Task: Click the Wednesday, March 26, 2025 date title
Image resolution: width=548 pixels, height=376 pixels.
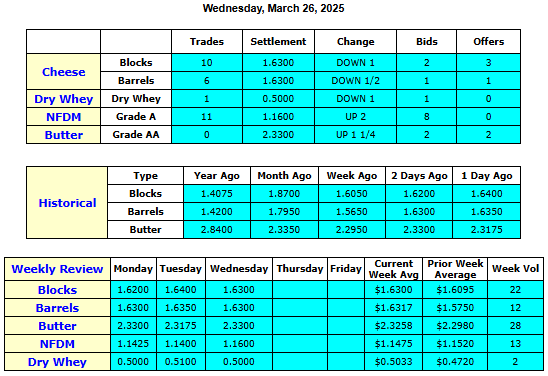Action: (x=274, y=8)
